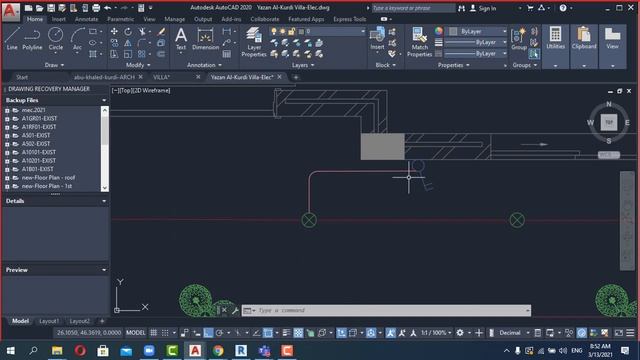Expand the Modify panel dropdown
Screen dimensions: 640x360
pyautogui.click(x=138, y=65)
